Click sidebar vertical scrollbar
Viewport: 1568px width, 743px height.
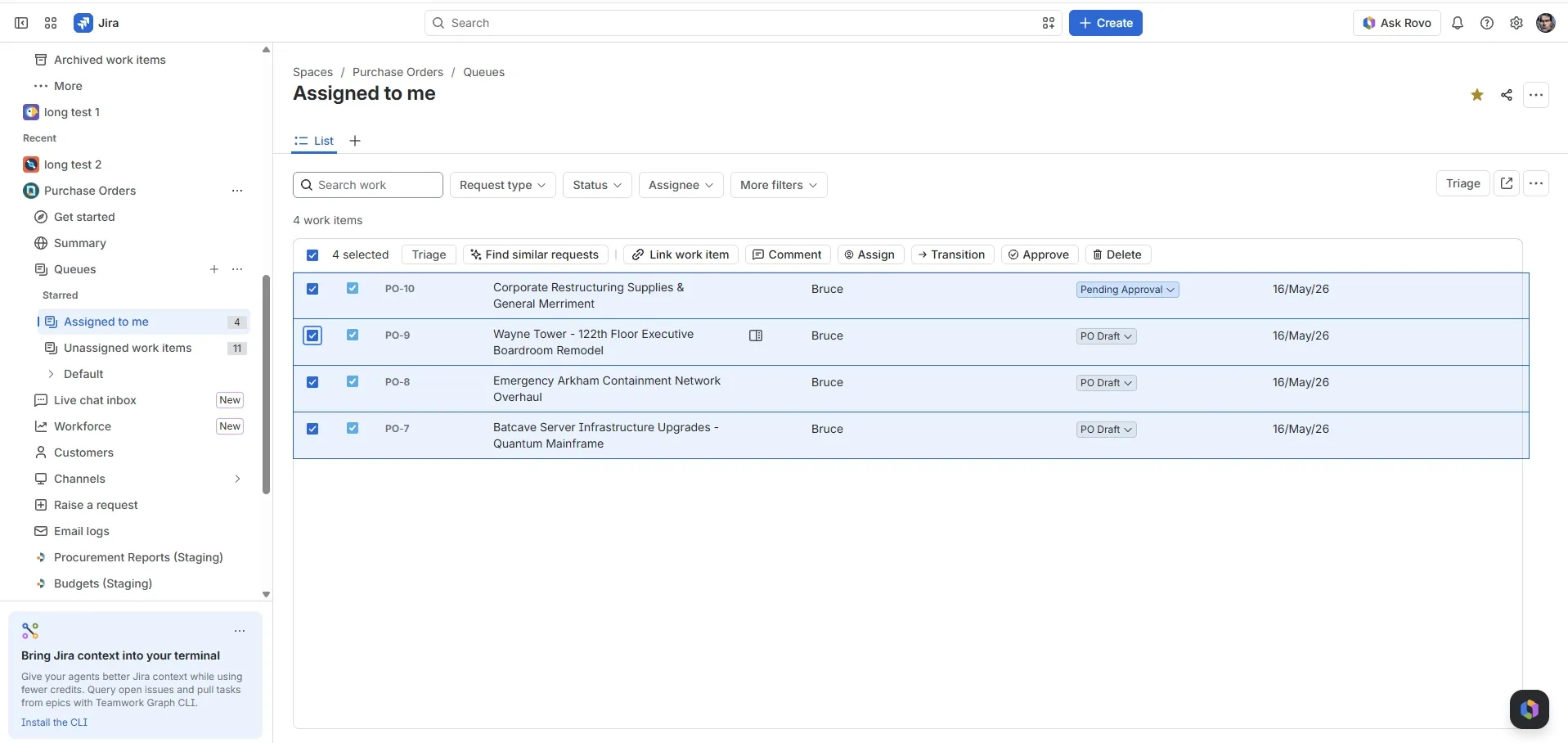click(266, 385)
